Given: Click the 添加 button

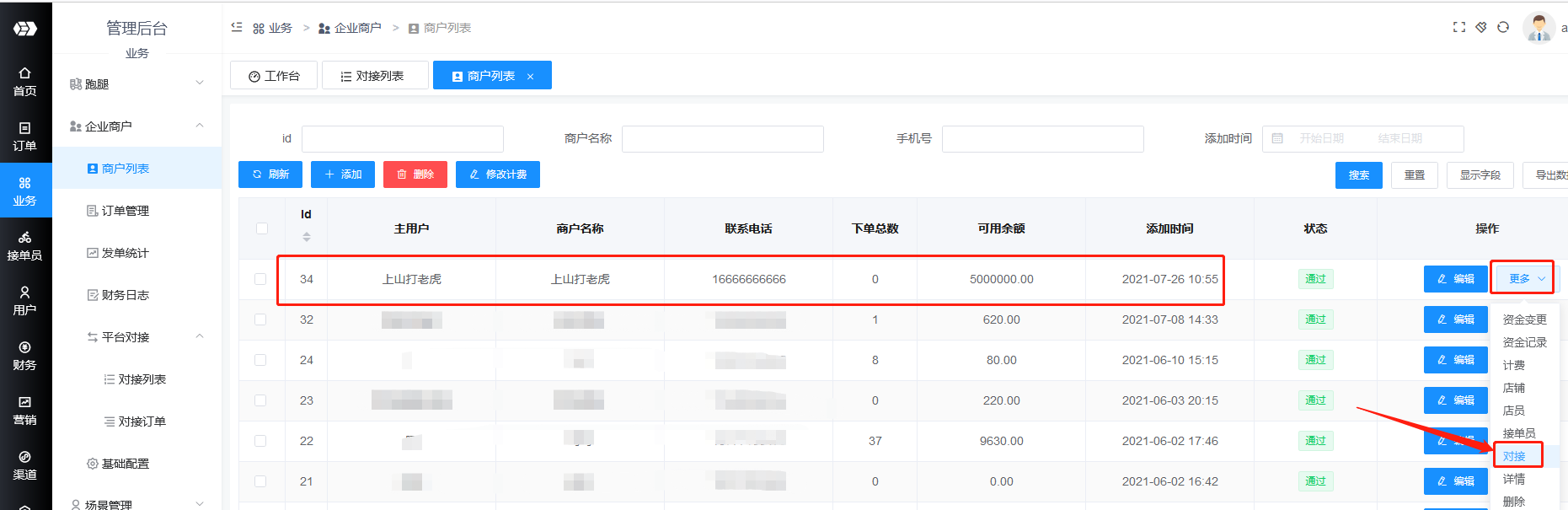Looking at the screenshot, I should [x=343, y=174].
